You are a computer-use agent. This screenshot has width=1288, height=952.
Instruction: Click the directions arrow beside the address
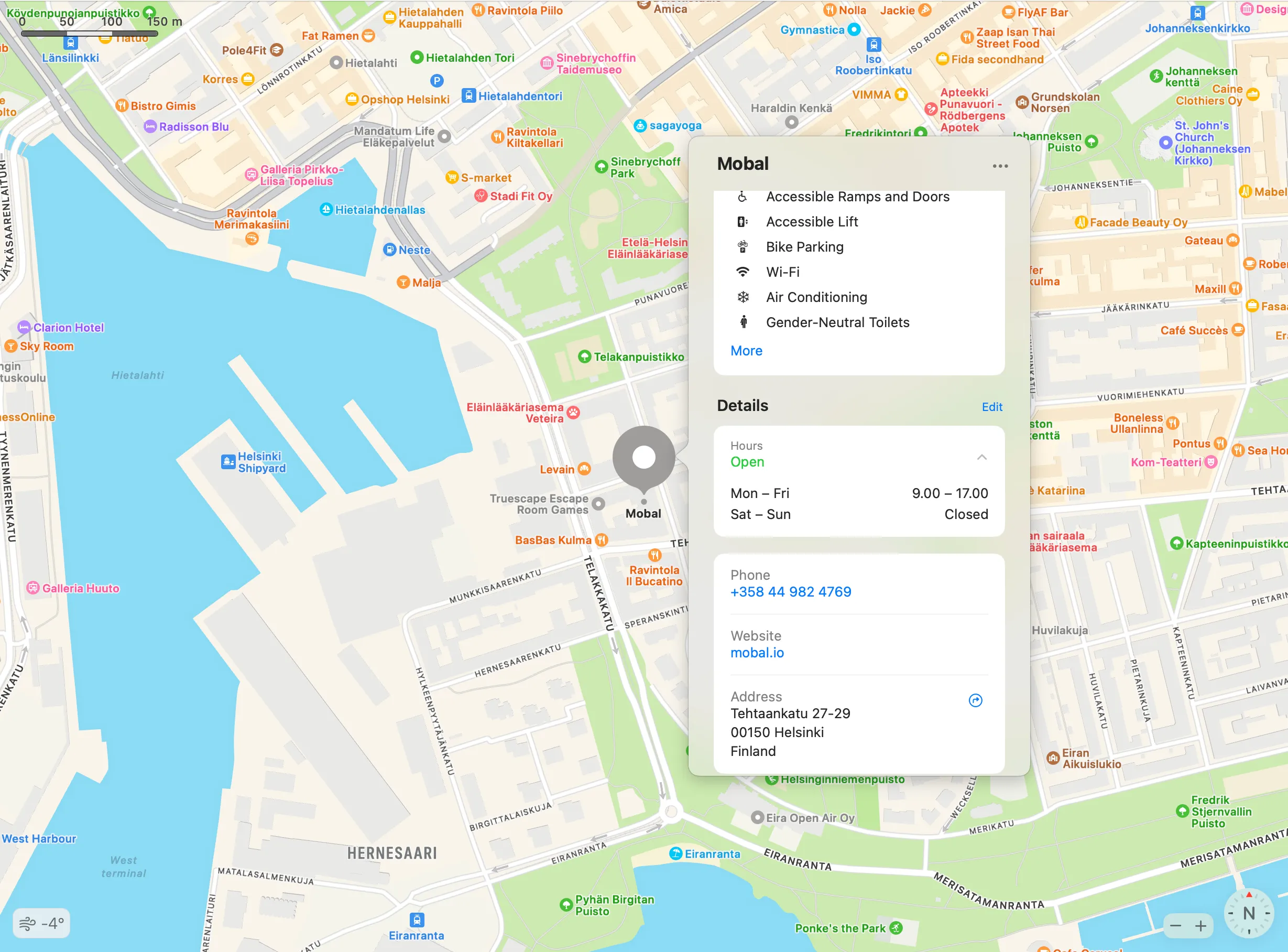[975, 700]
